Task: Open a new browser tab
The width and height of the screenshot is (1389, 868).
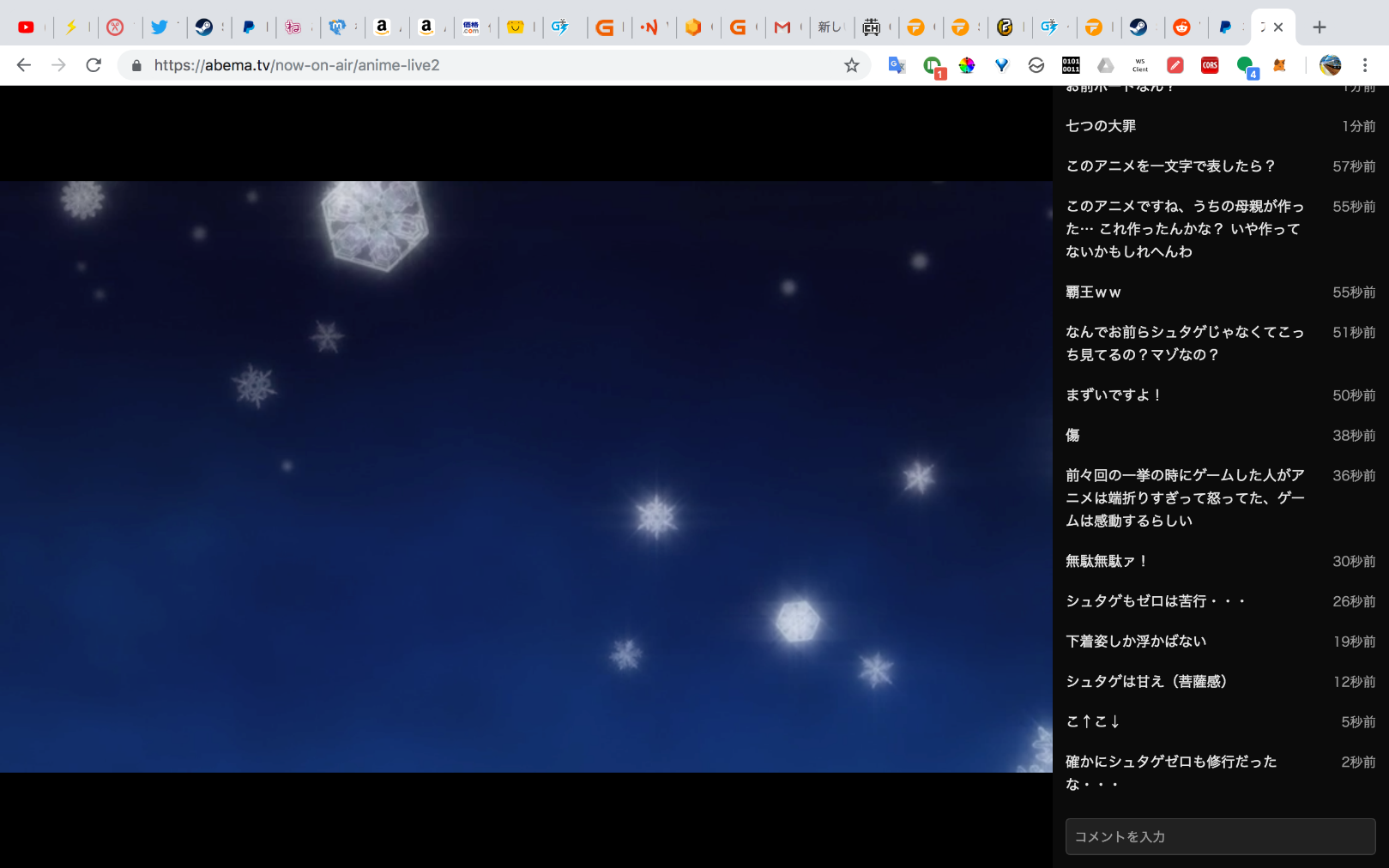Action: pos(1319,27)
